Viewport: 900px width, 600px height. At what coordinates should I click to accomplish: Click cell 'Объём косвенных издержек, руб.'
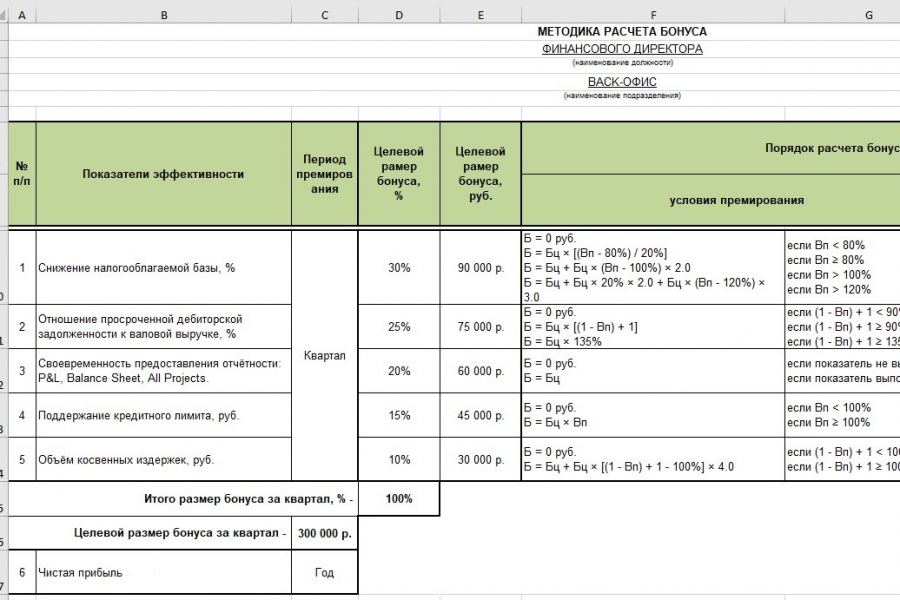point(164,459)
